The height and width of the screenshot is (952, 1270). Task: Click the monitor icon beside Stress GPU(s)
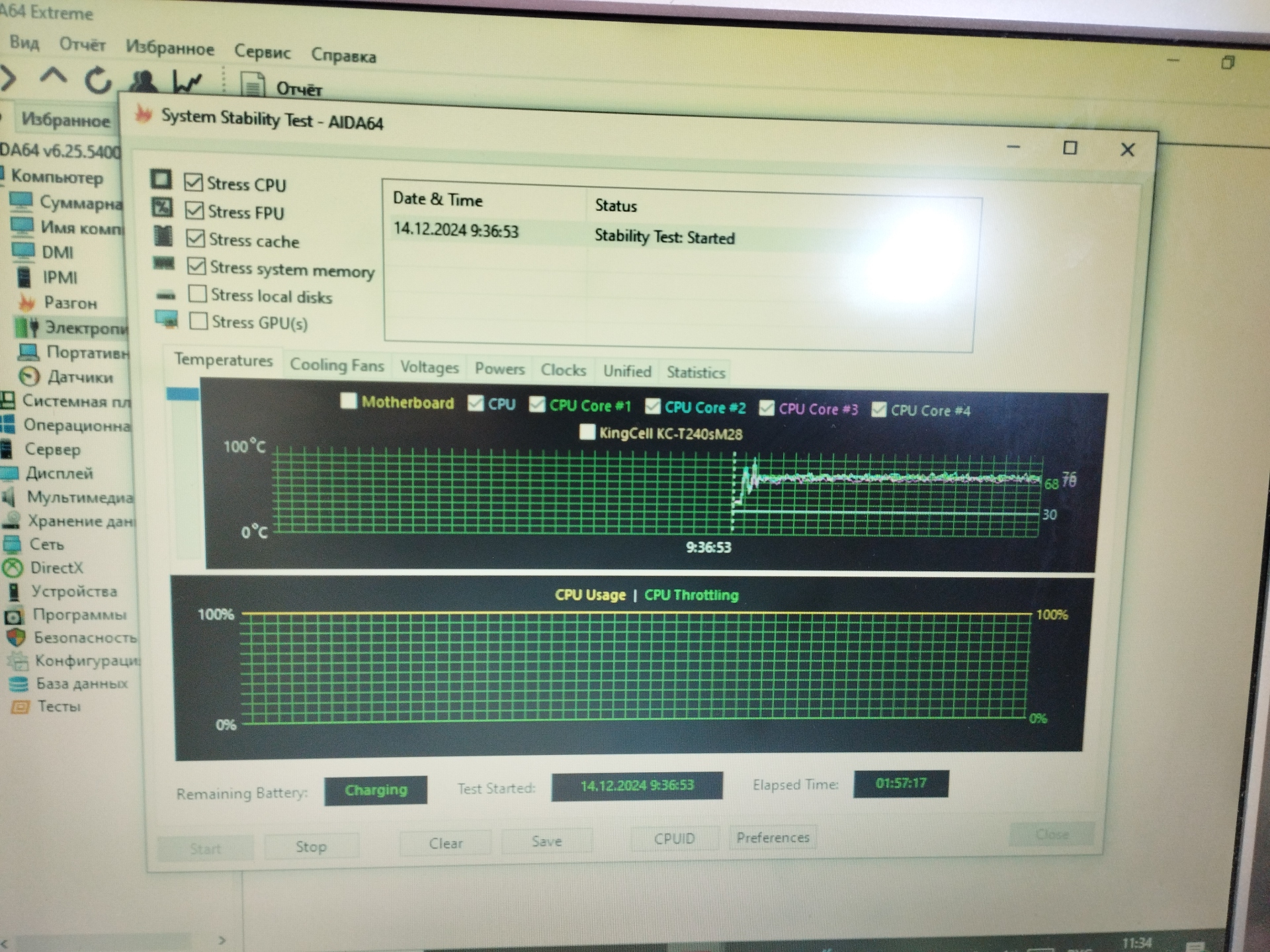point(167,319)
